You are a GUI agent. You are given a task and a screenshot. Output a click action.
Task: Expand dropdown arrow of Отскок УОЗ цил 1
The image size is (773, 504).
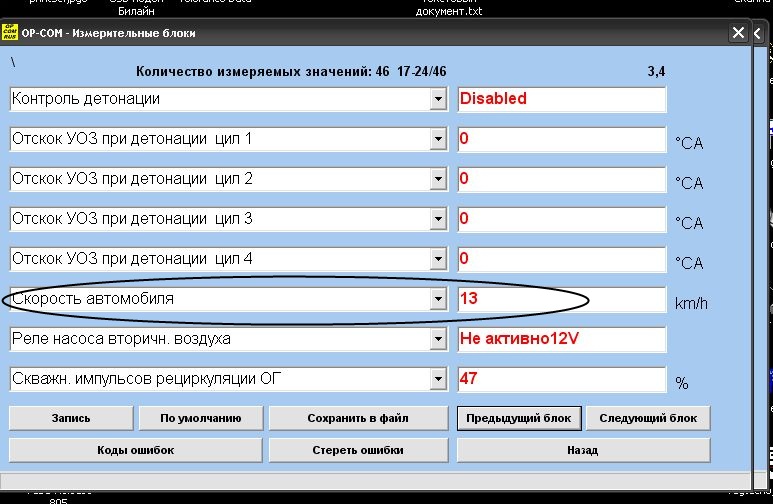coord(438,139)
